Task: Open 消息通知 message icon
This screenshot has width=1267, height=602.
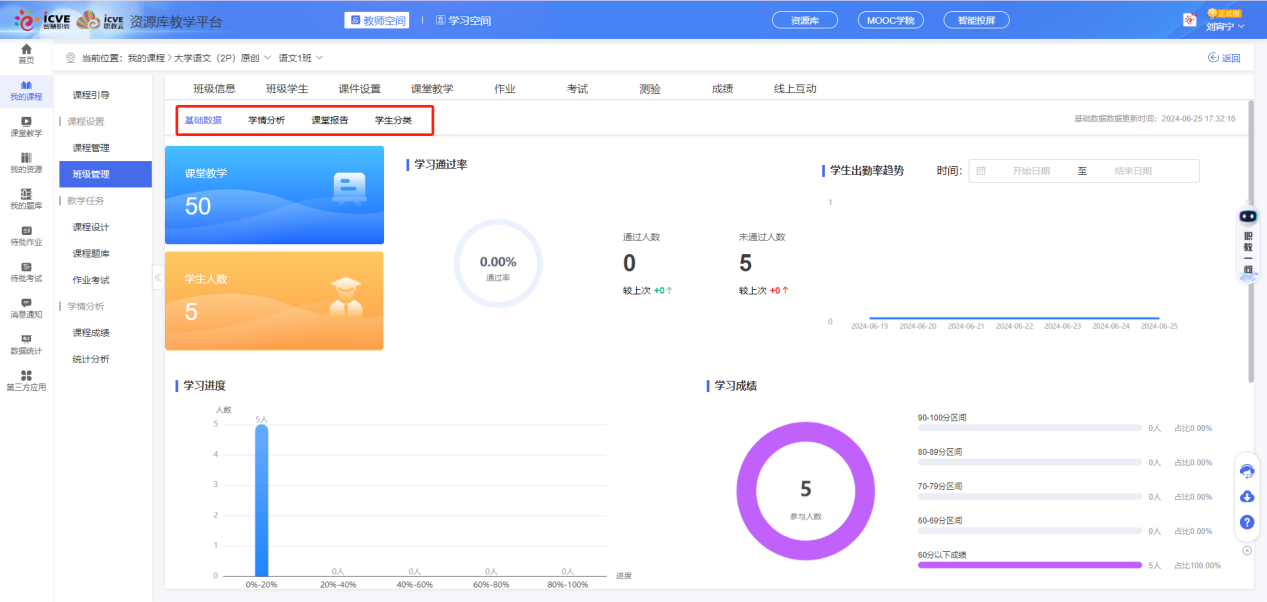Action: 26,307
